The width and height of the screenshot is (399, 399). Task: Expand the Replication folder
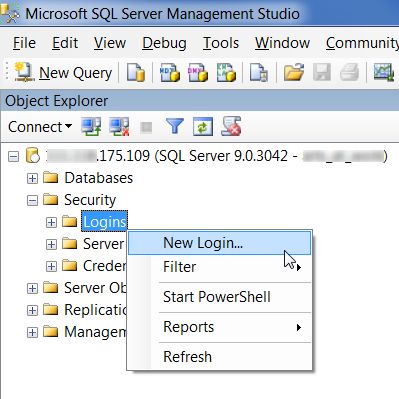(x=32, y=310)
